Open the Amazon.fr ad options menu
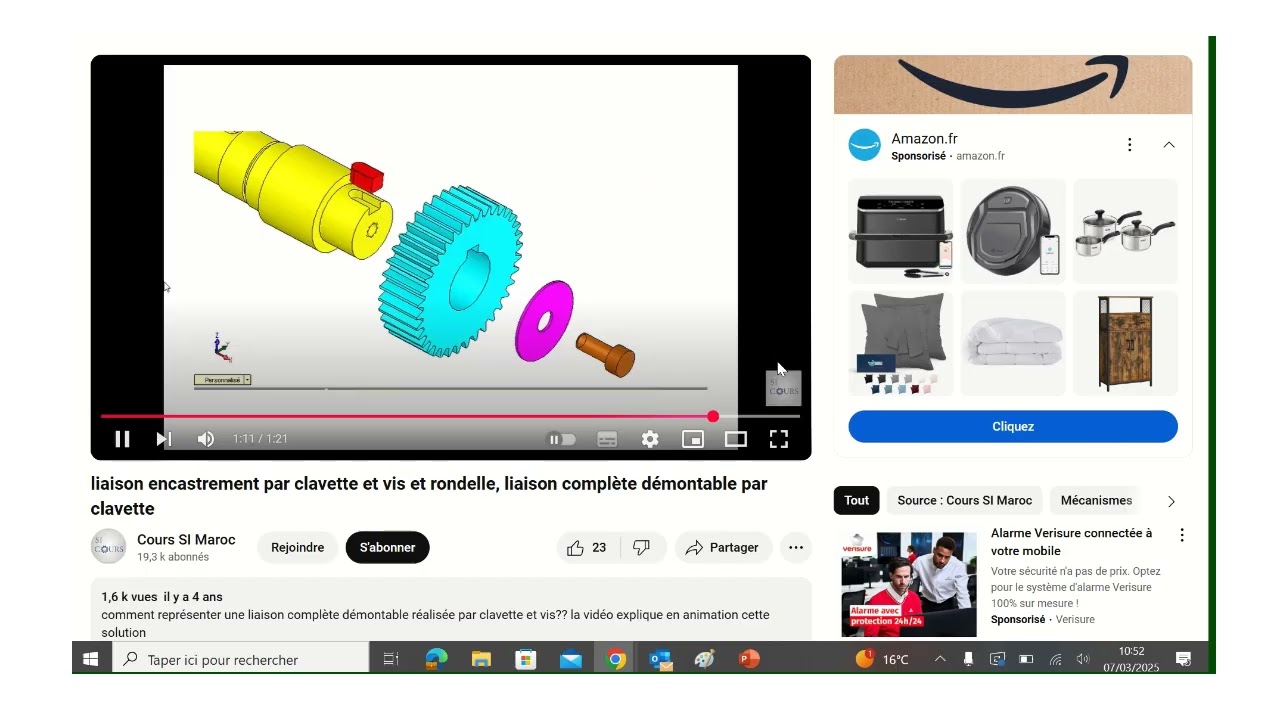The image size is (1280, 720). [1130, 145]
